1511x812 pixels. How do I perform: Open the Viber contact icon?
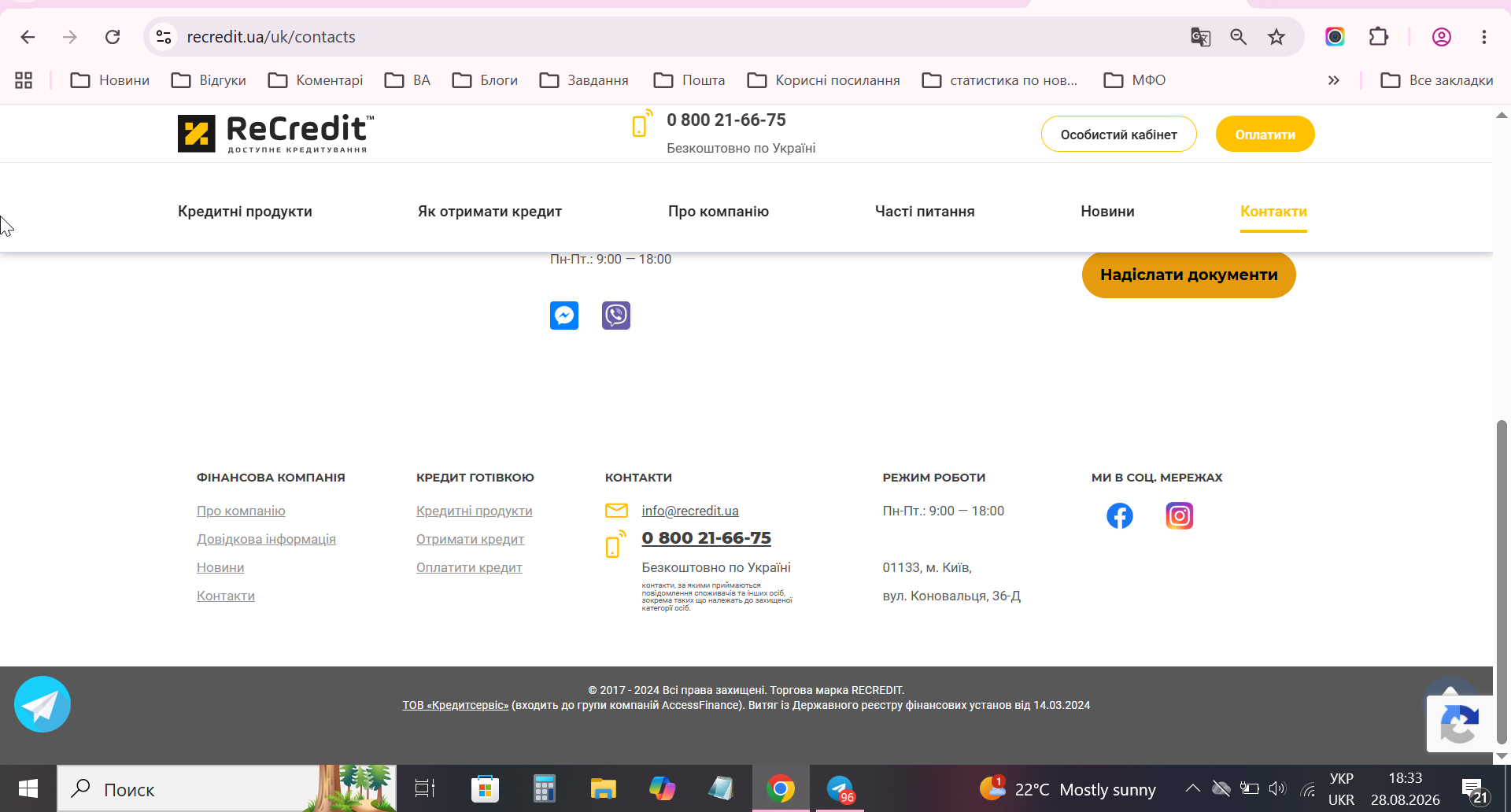[616, 316]
